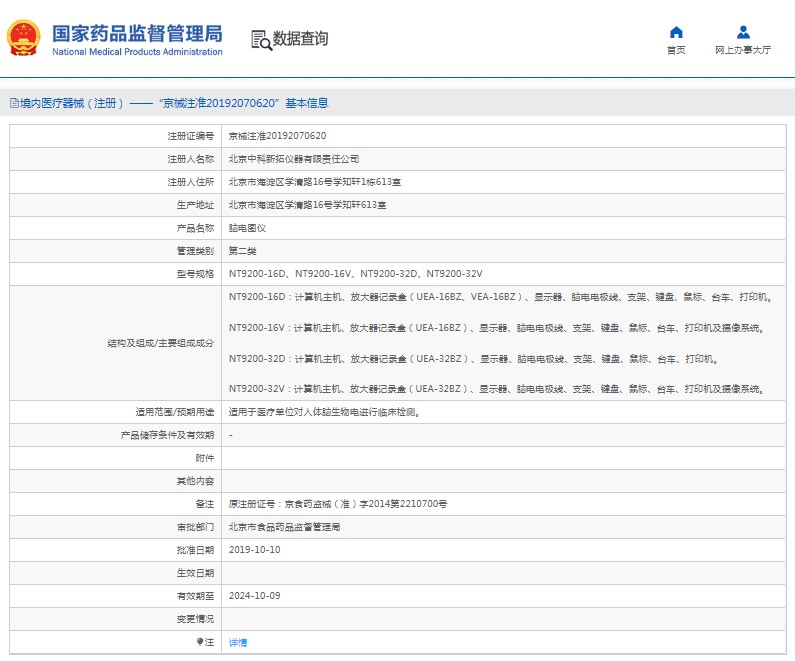This screenshot has width=795, height=661.
Task: Click the 首页 label
Action: [676, 50]
